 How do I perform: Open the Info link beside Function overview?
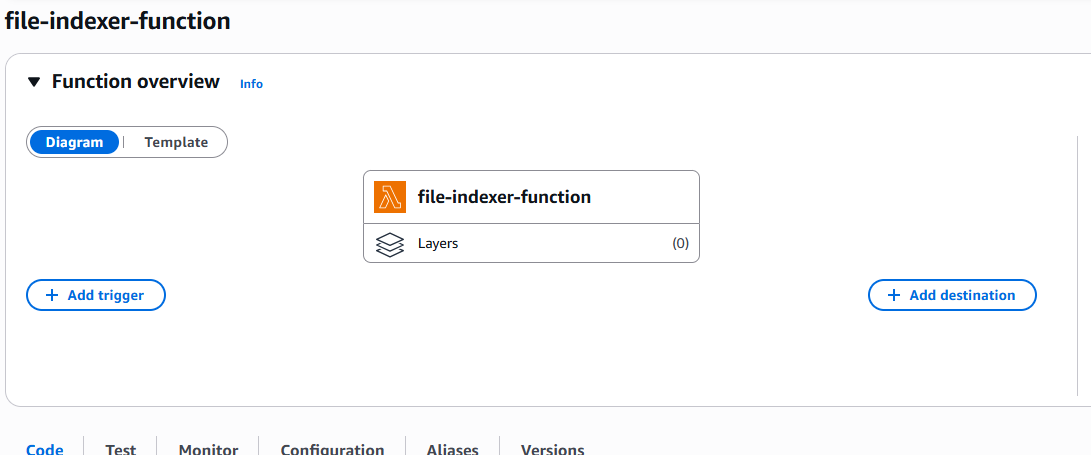click(x=251, y=84)
